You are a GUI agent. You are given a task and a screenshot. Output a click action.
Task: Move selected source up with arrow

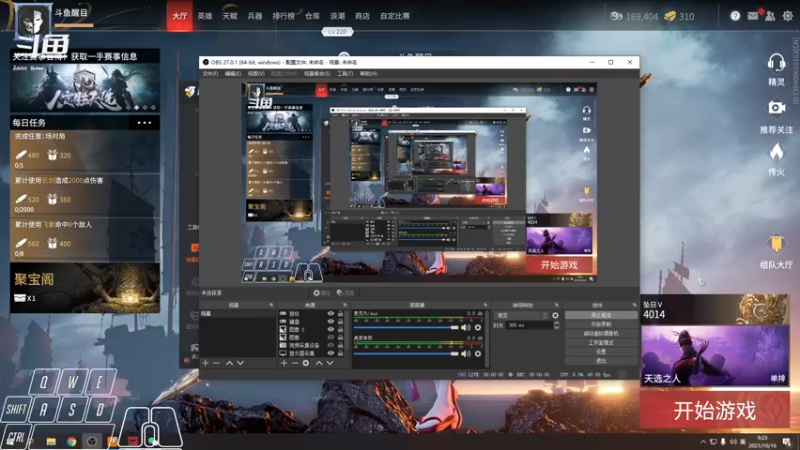319,363
